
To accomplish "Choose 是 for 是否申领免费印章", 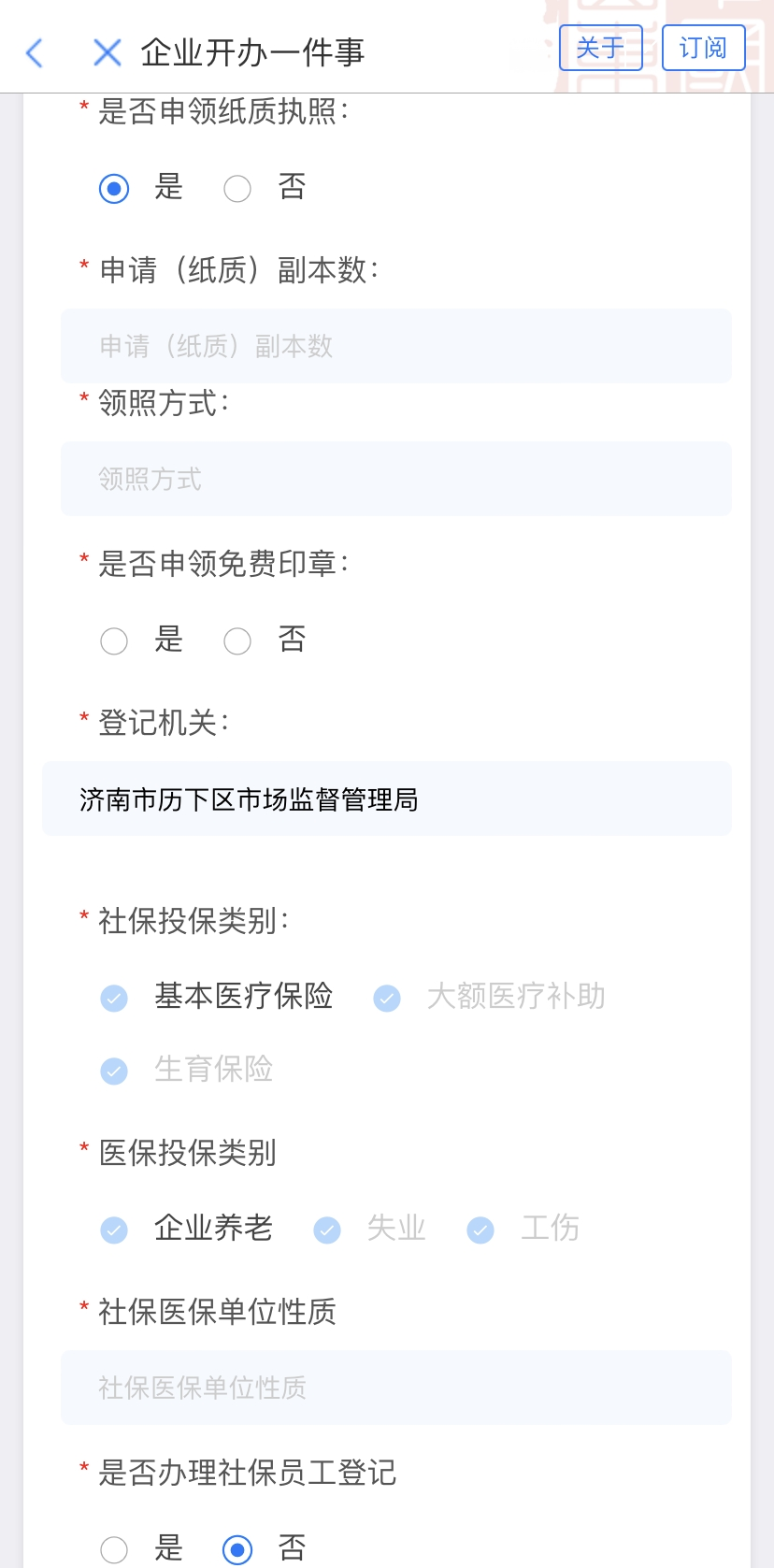I will (x=114, y=641).
